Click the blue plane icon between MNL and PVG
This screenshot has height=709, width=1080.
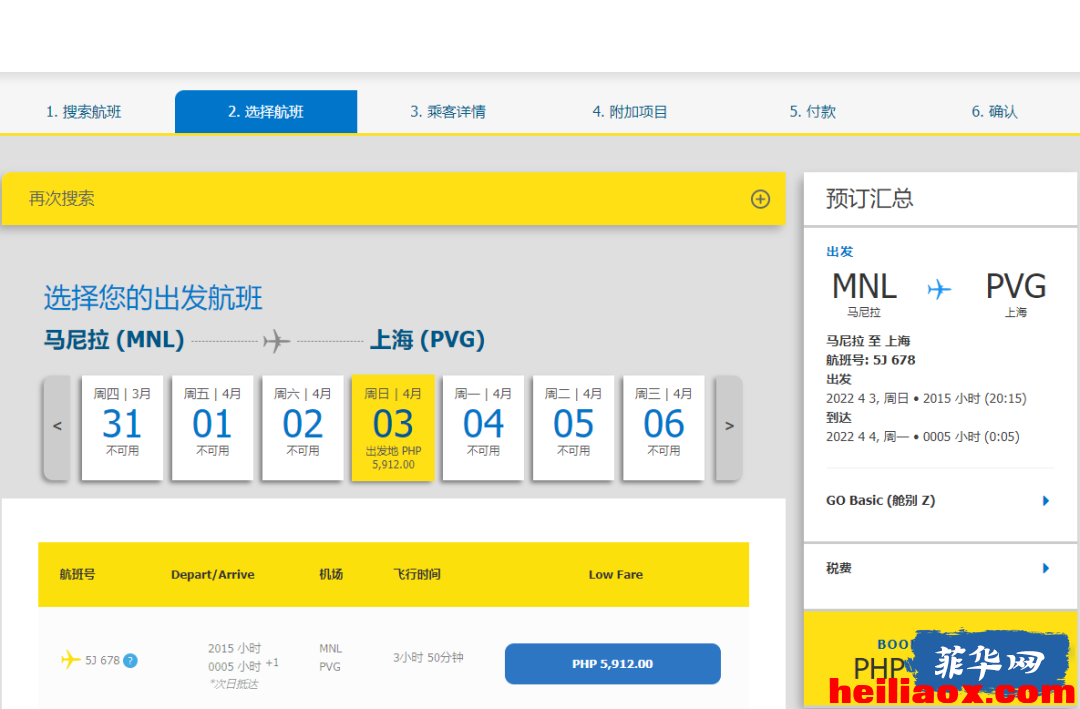pos(939,289)
